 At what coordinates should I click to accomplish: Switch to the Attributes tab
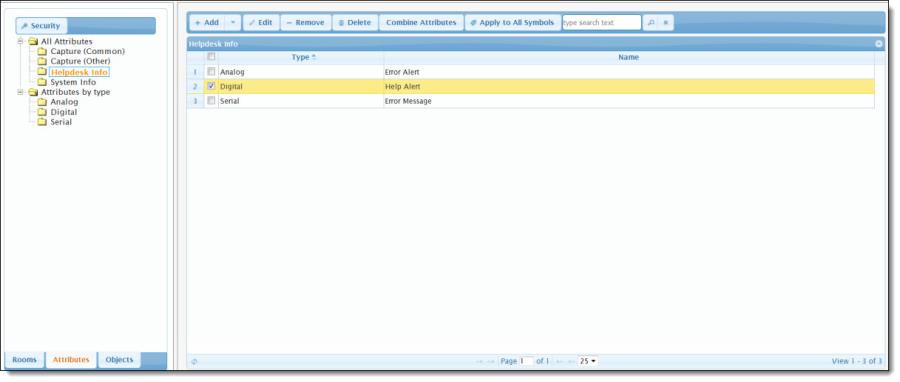(71, 360)
